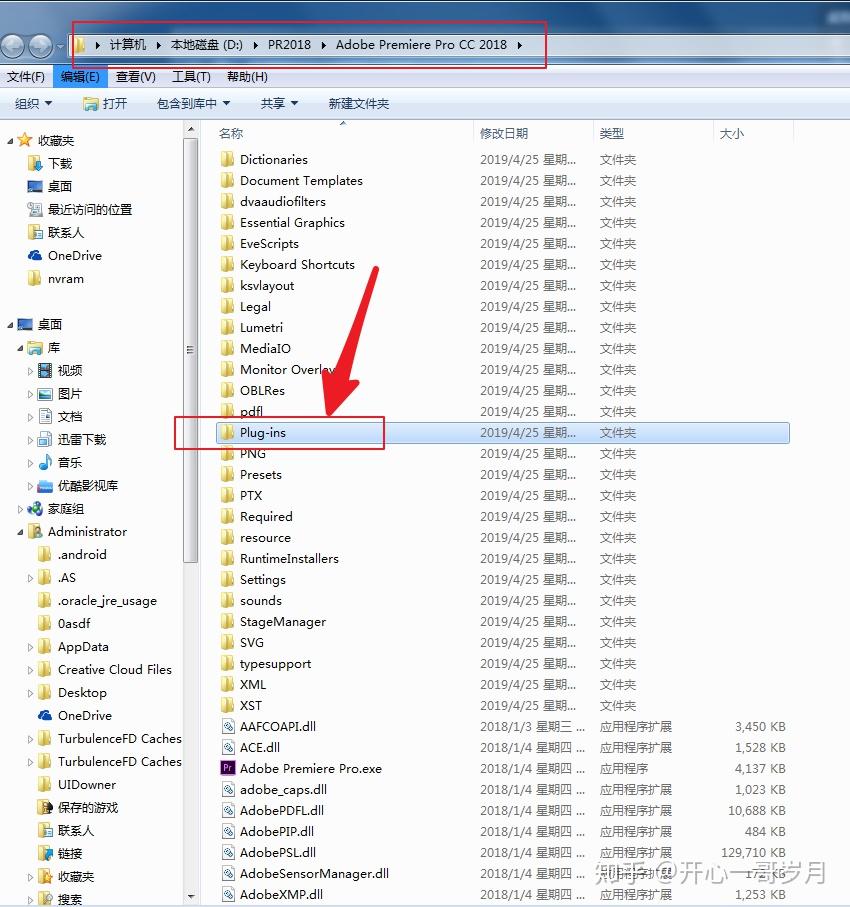The height and width of the screenshot is (907, 850).
Task: Click the navigation pane scrollbar thumb
Action: click(x=190, y=349)
